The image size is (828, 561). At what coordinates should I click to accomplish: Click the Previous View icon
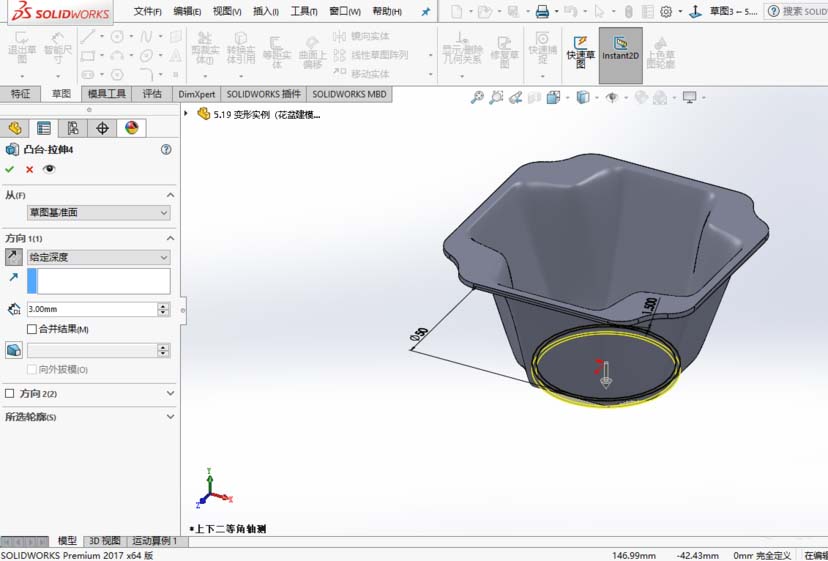(x=515, y=97)
